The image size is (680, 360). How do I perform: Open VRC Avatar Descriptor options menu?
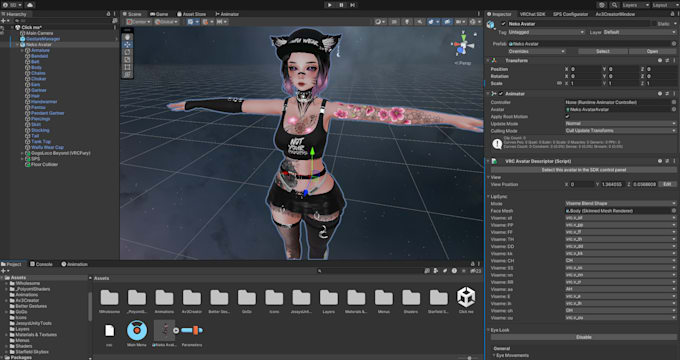[x=674, y=161]
